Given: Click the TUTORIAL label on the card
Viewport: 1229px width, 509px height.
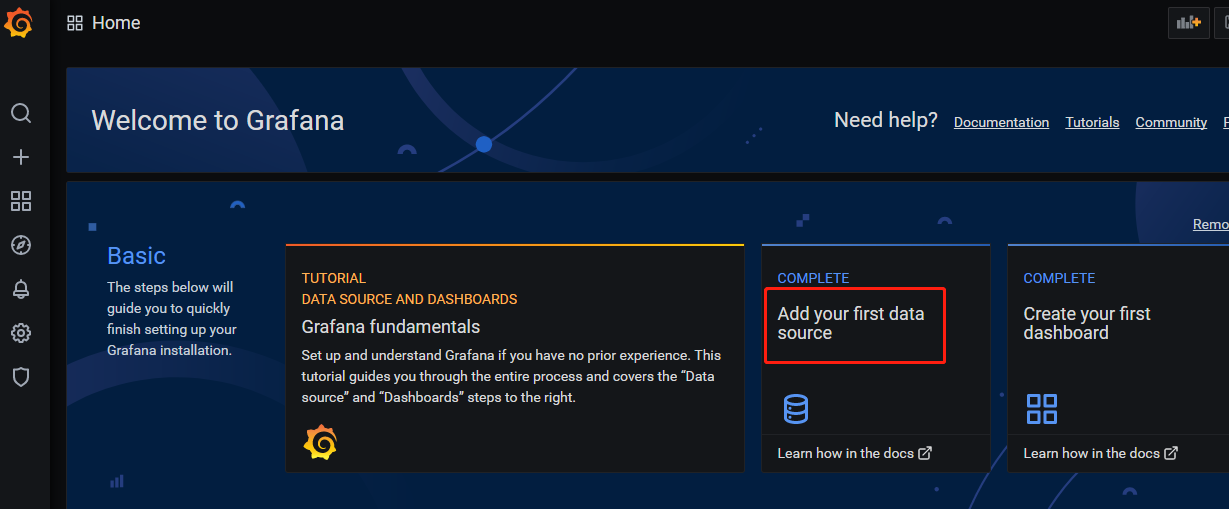Looking at the screenshot, I should [334, 278].
